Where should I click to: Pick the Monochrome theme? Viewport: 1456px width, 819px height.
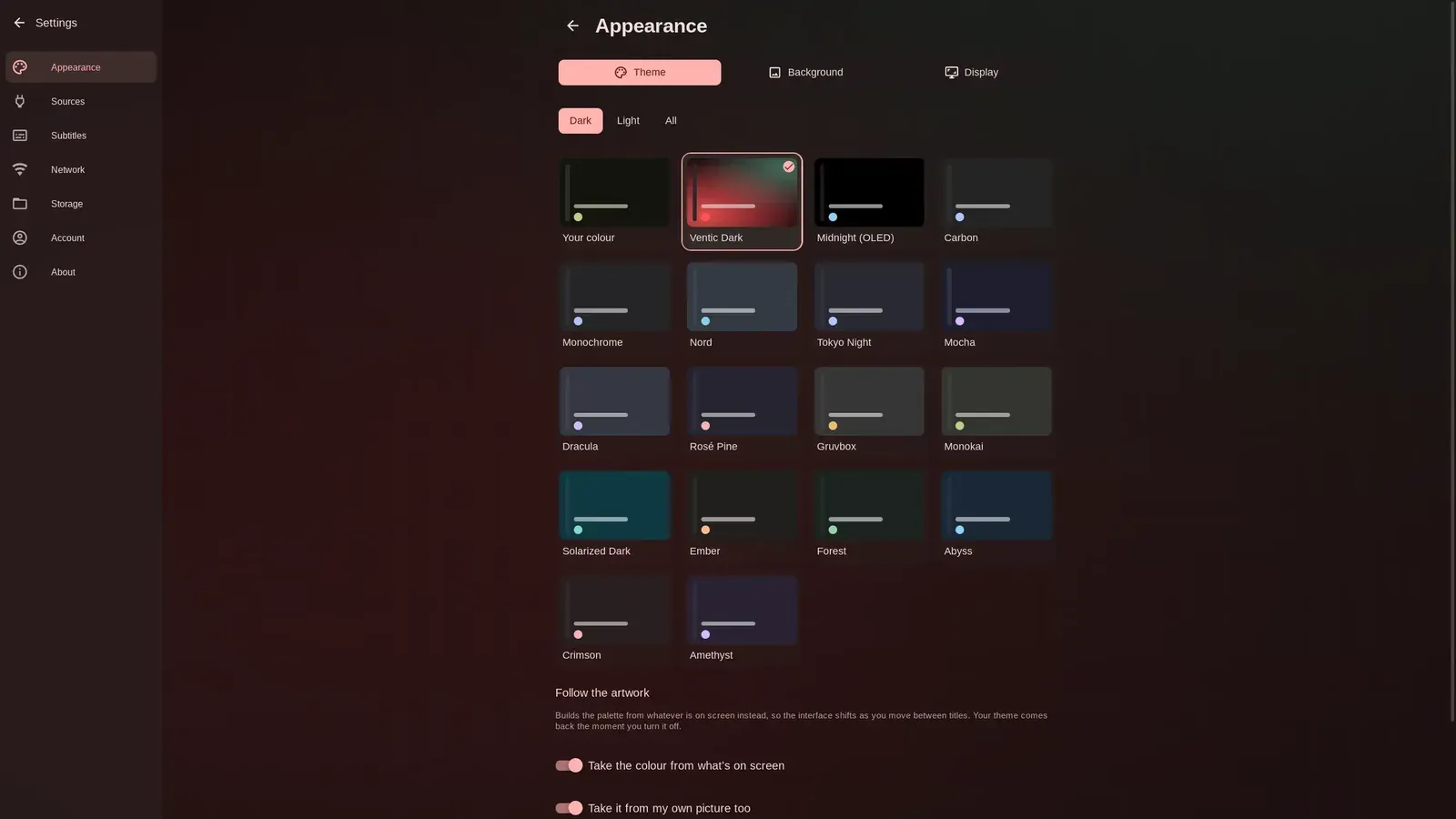(x=614, y=306)
